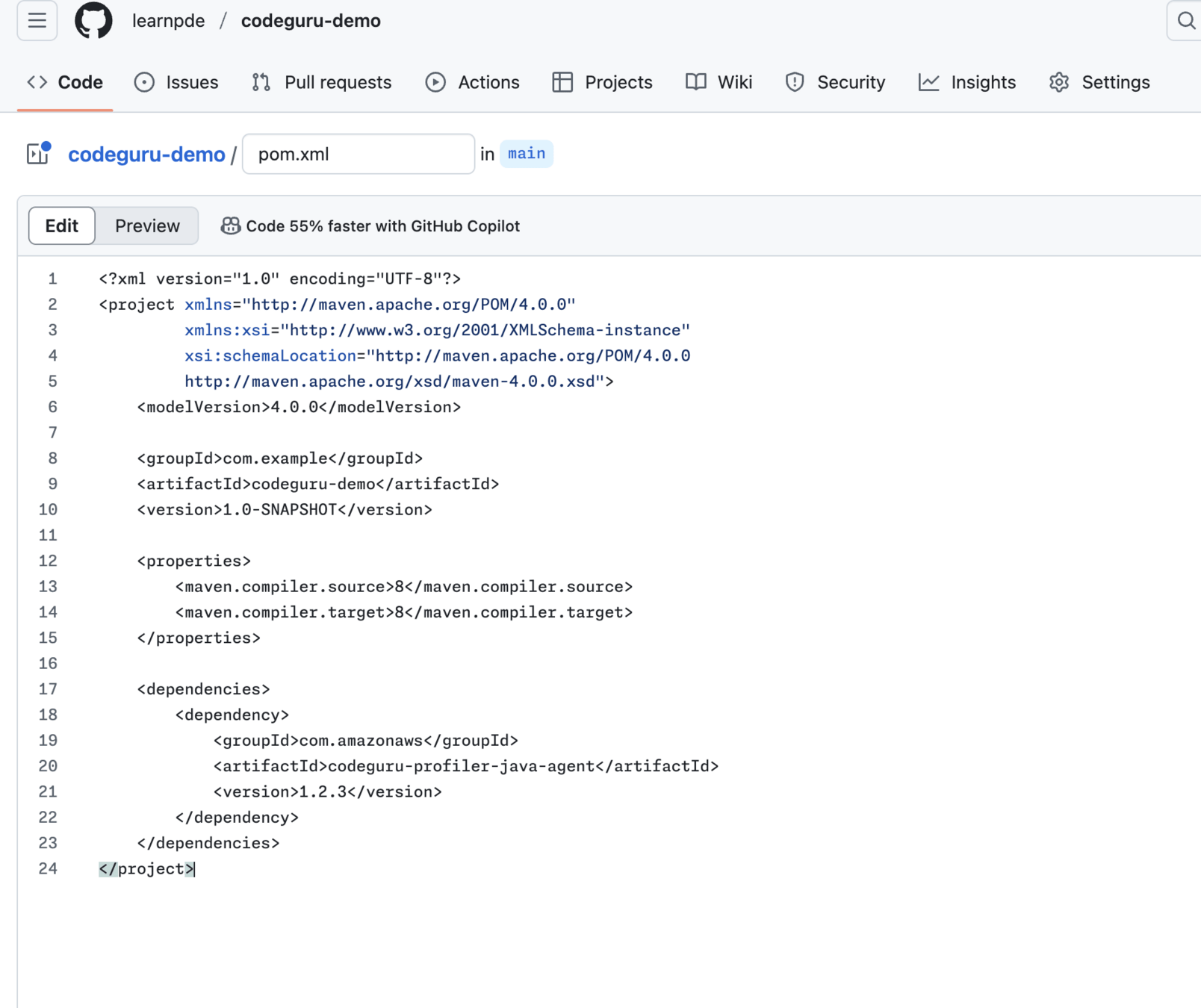Open the Security tab

[x=835, y=82]
